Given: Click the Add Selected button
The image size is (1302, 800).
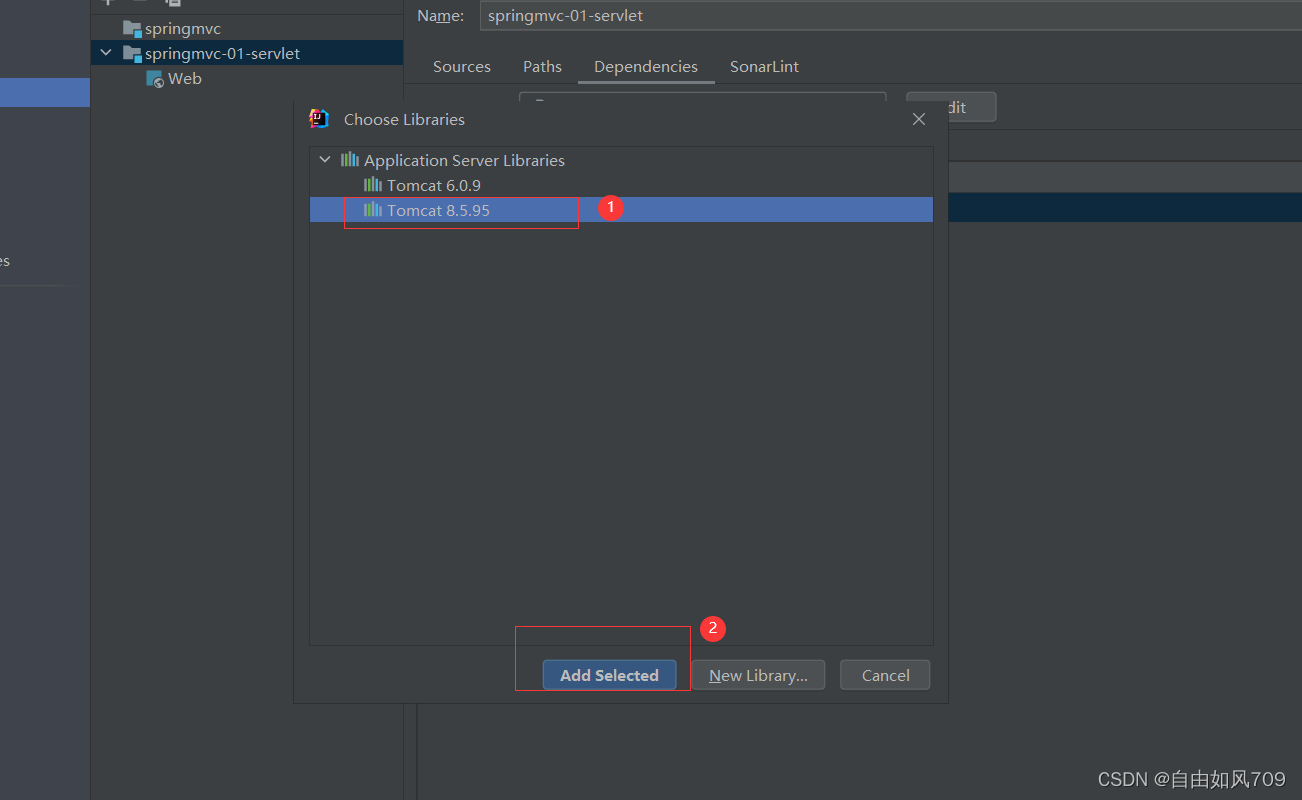Looking at the screenshot, I should point(609,675).
